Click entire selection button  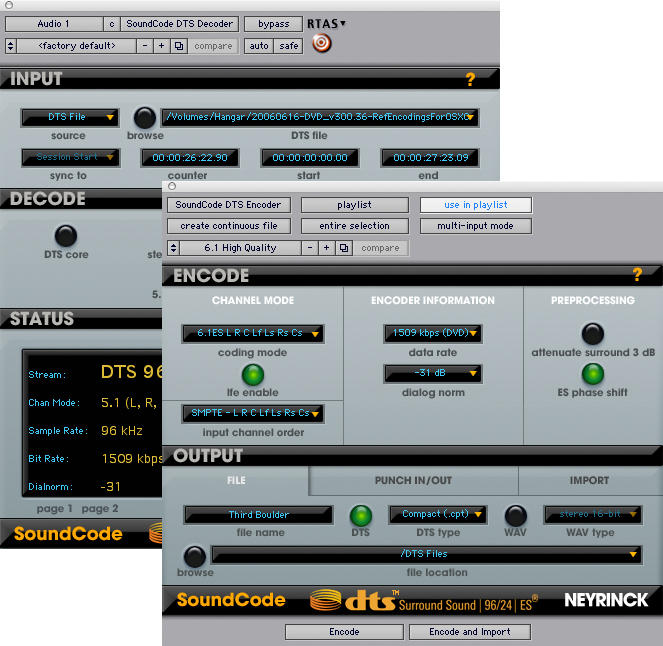pyautogui.click(x=354, y=226)
